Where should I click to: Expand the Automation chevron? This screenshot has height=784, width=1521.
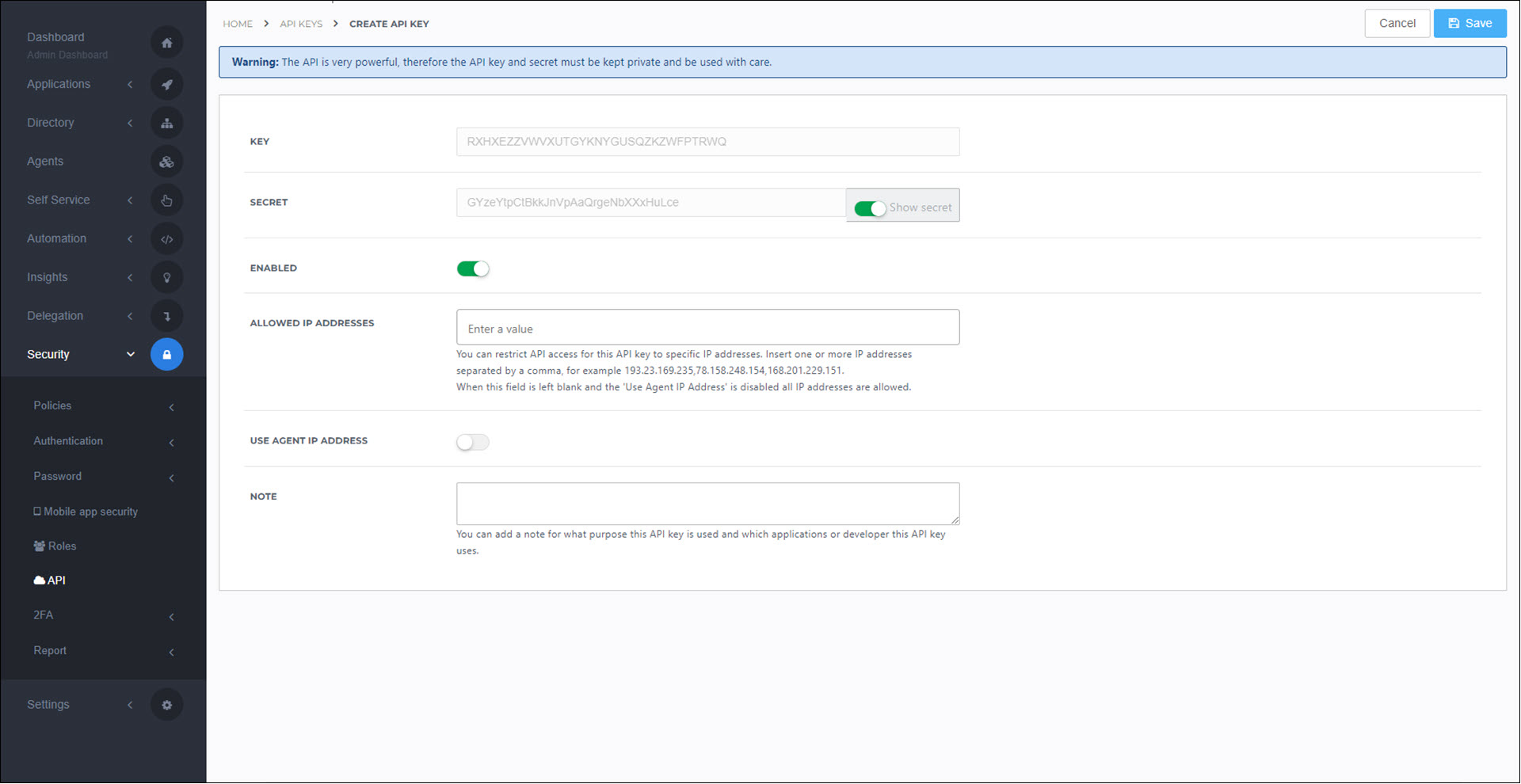[x=130, y=239]
